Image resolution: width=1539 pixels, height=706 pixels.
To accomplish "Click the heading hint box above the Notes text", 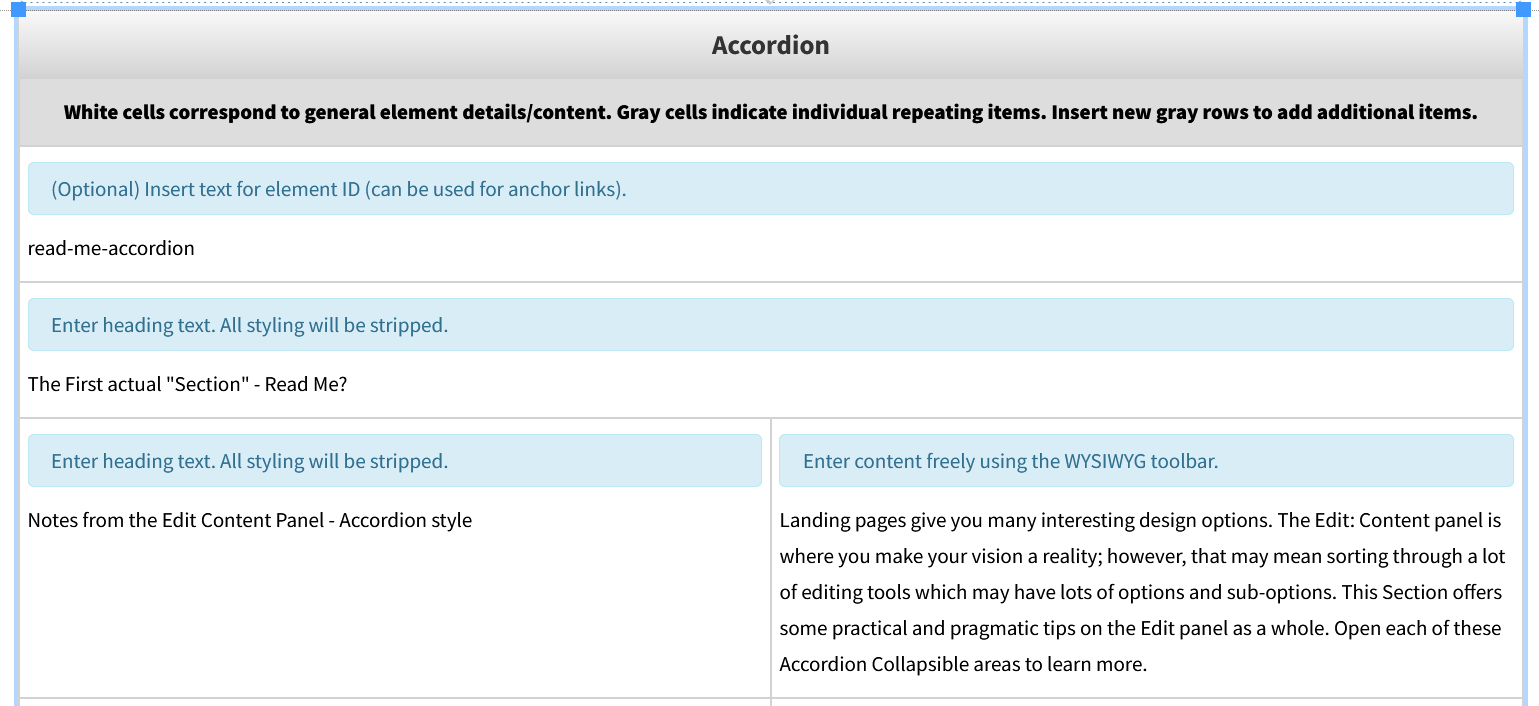I will point(394,461).
